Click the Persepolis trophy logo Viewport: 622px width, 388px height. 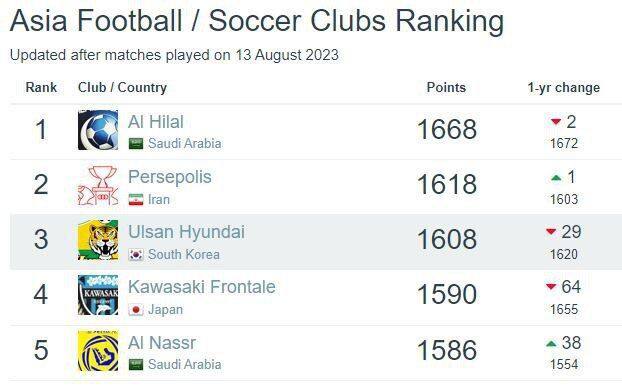98,185
